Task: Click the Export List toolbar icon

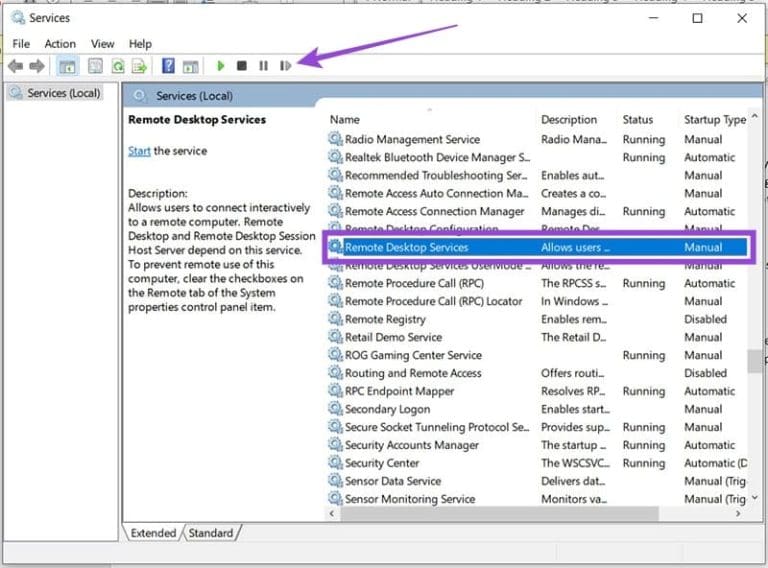Action: [x=140, y=66]
